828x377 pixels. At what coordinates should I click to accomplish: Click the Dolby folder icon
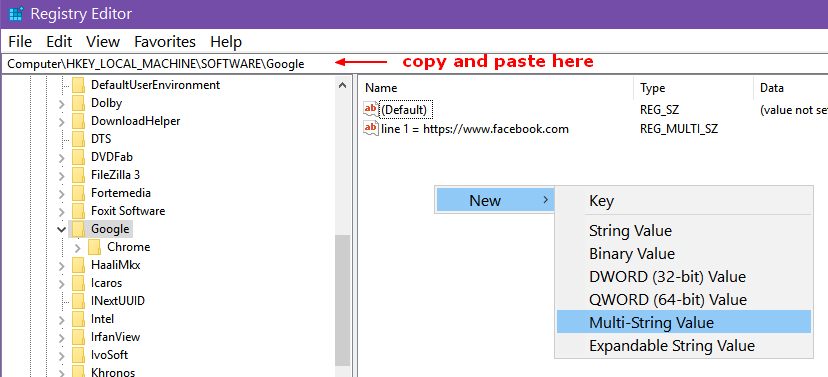click(x=78, y=103)
